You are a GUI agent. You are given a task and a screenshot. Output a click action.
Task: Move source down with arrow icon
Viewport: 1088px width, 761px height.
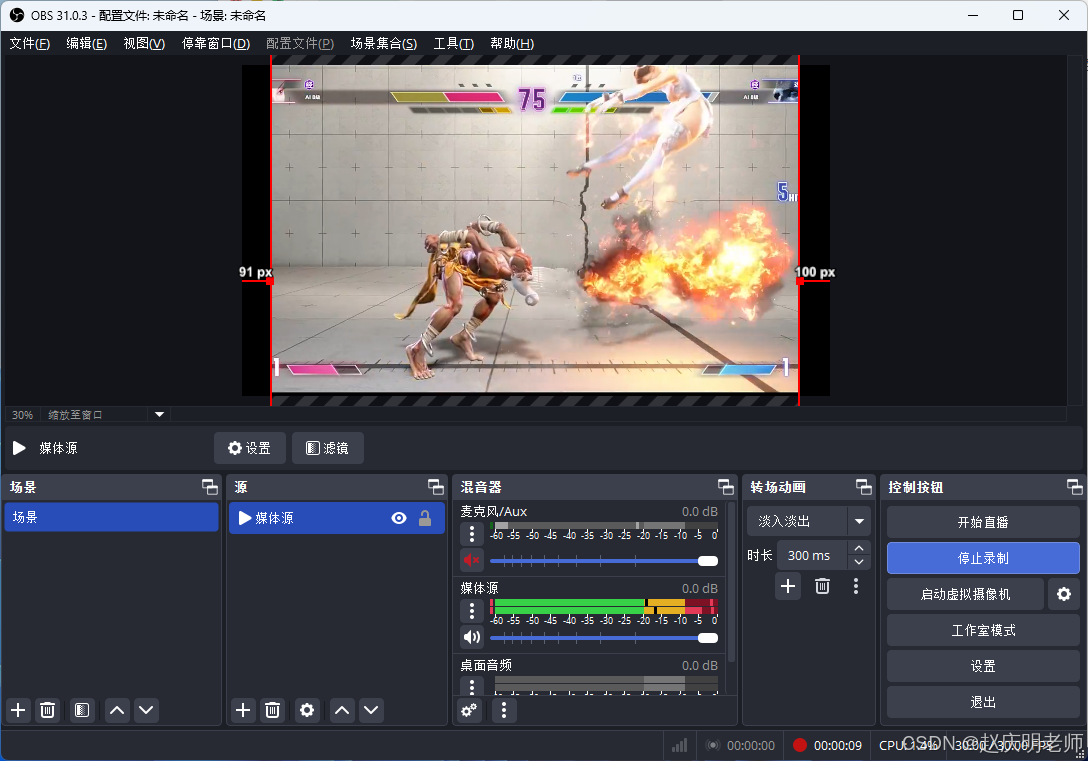click(x=371, y=710)
